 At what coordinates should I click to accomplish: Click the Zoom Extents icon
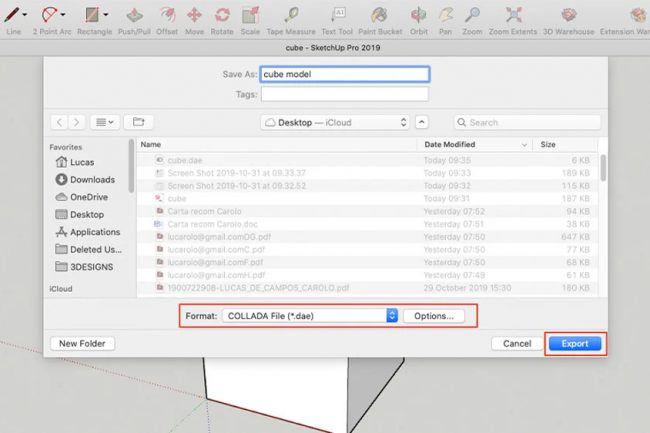[x=513, y=16]
